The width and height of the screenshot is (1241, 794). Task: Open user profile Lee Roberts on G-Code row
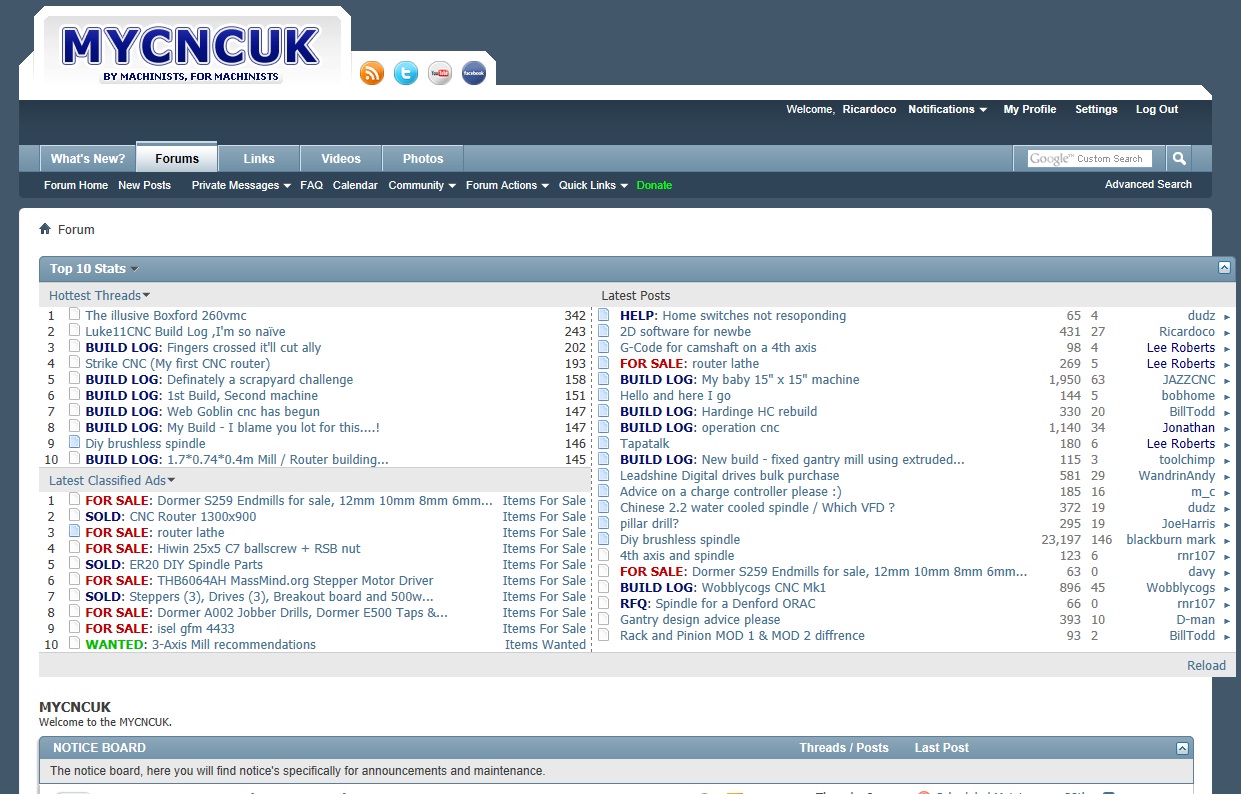pos(1181,347)
